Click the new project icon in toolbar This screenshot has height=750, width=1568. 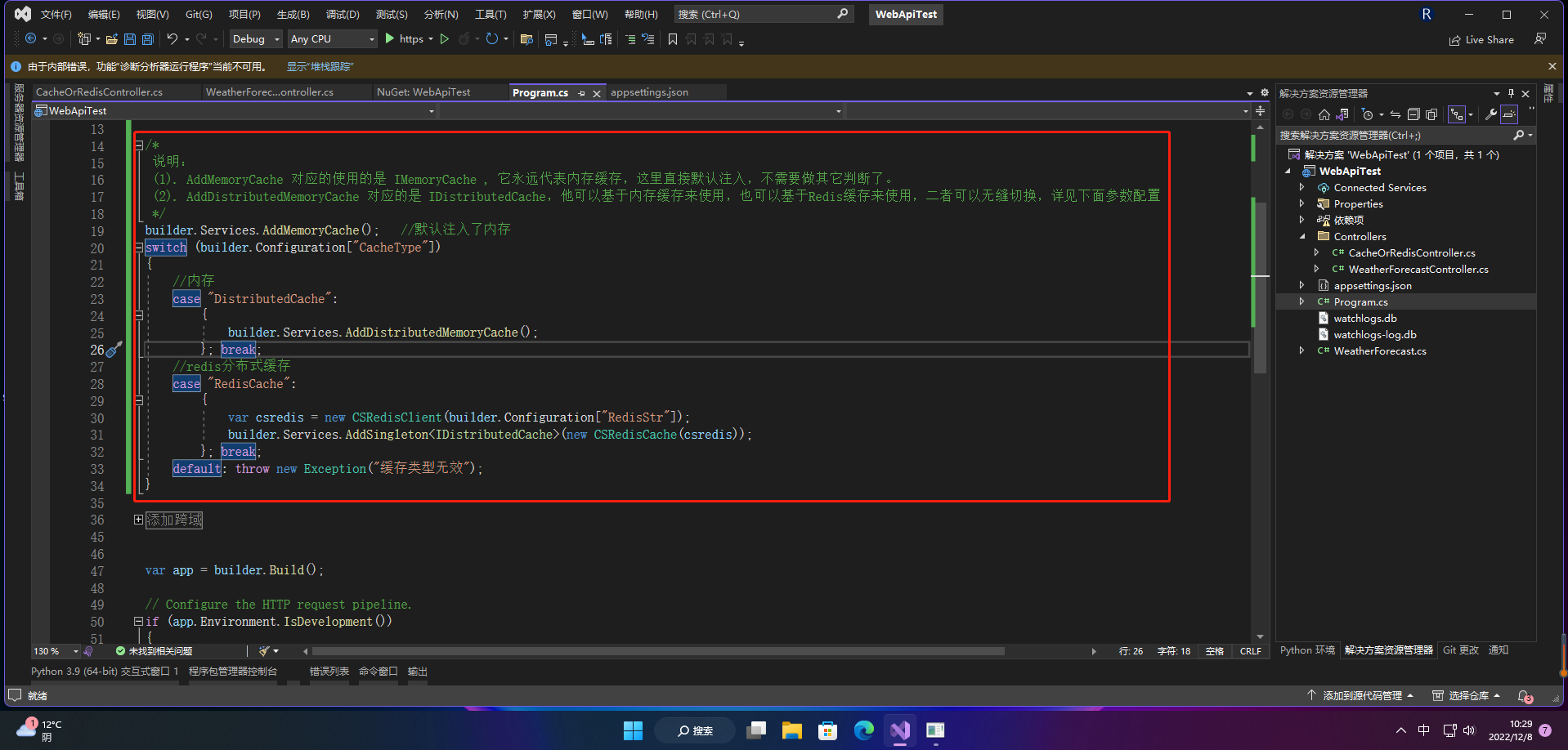83,38
